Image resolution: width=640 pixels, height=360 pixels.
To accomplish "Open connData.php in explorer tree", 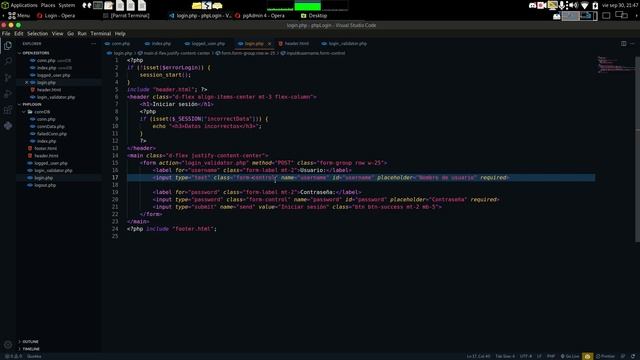I will 50,127.
